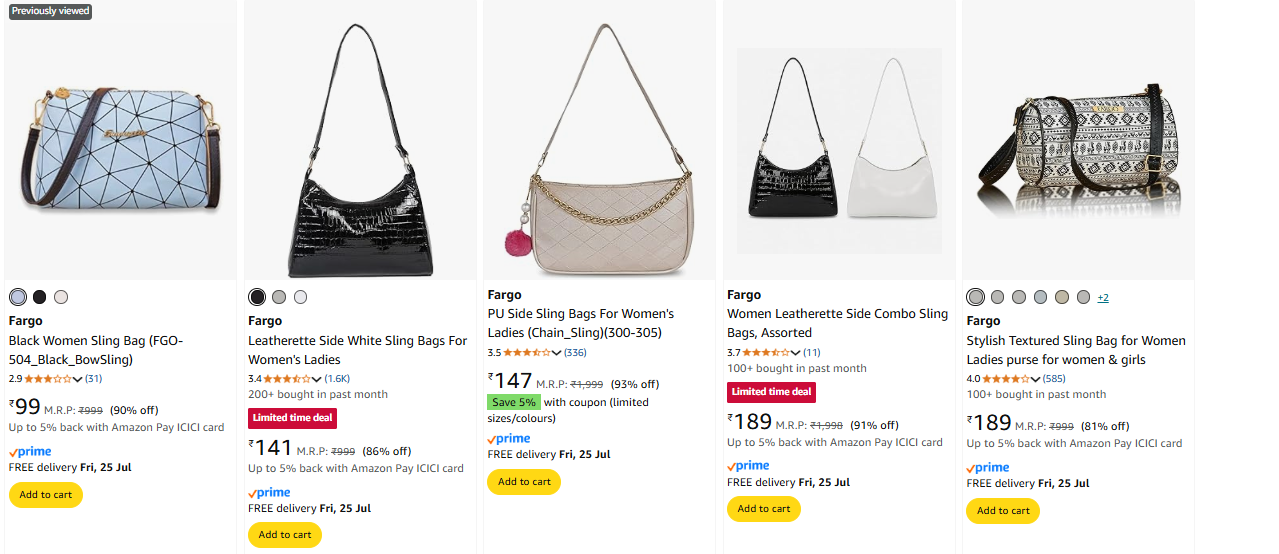This screenshot has width=1279, height=554.
Task: Show +2 more colours for Textured Sling Bag
Action: 1103,298
